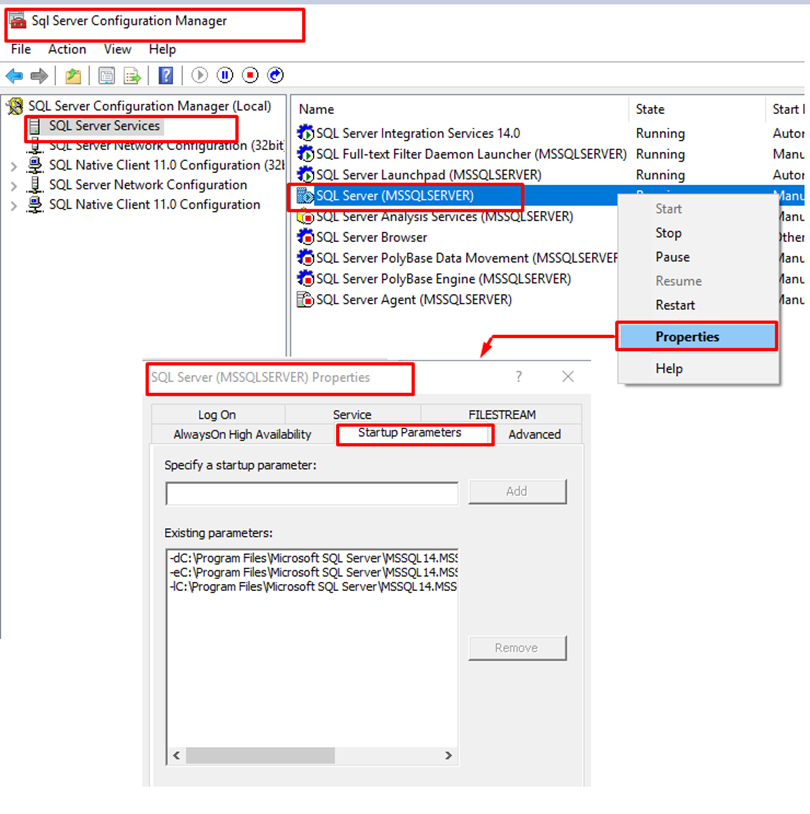This screenshot has width=810, height=814.
Task: Switch to the Log On tab
Action: point(217,414)
